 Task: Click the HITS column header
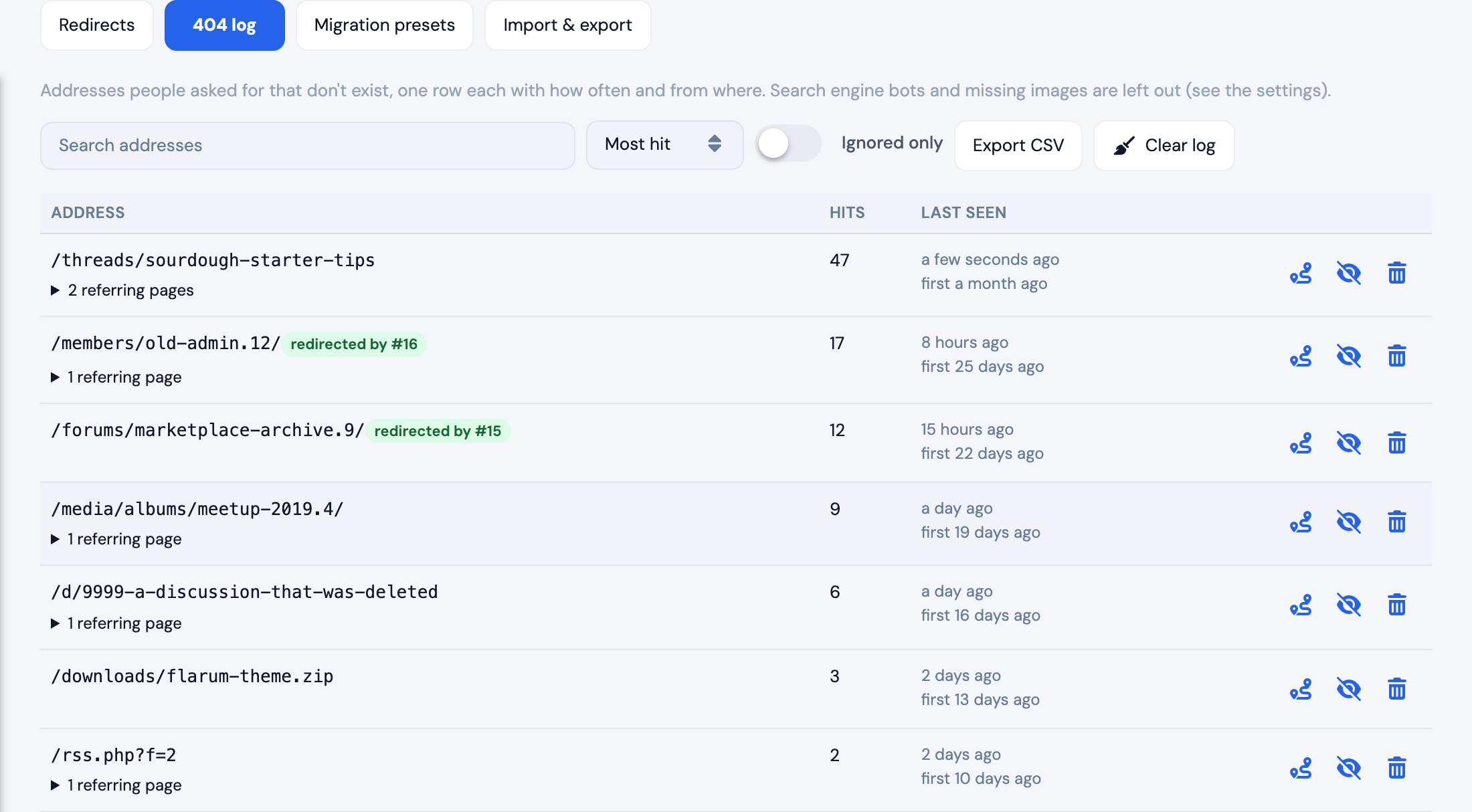click(847, 213)
